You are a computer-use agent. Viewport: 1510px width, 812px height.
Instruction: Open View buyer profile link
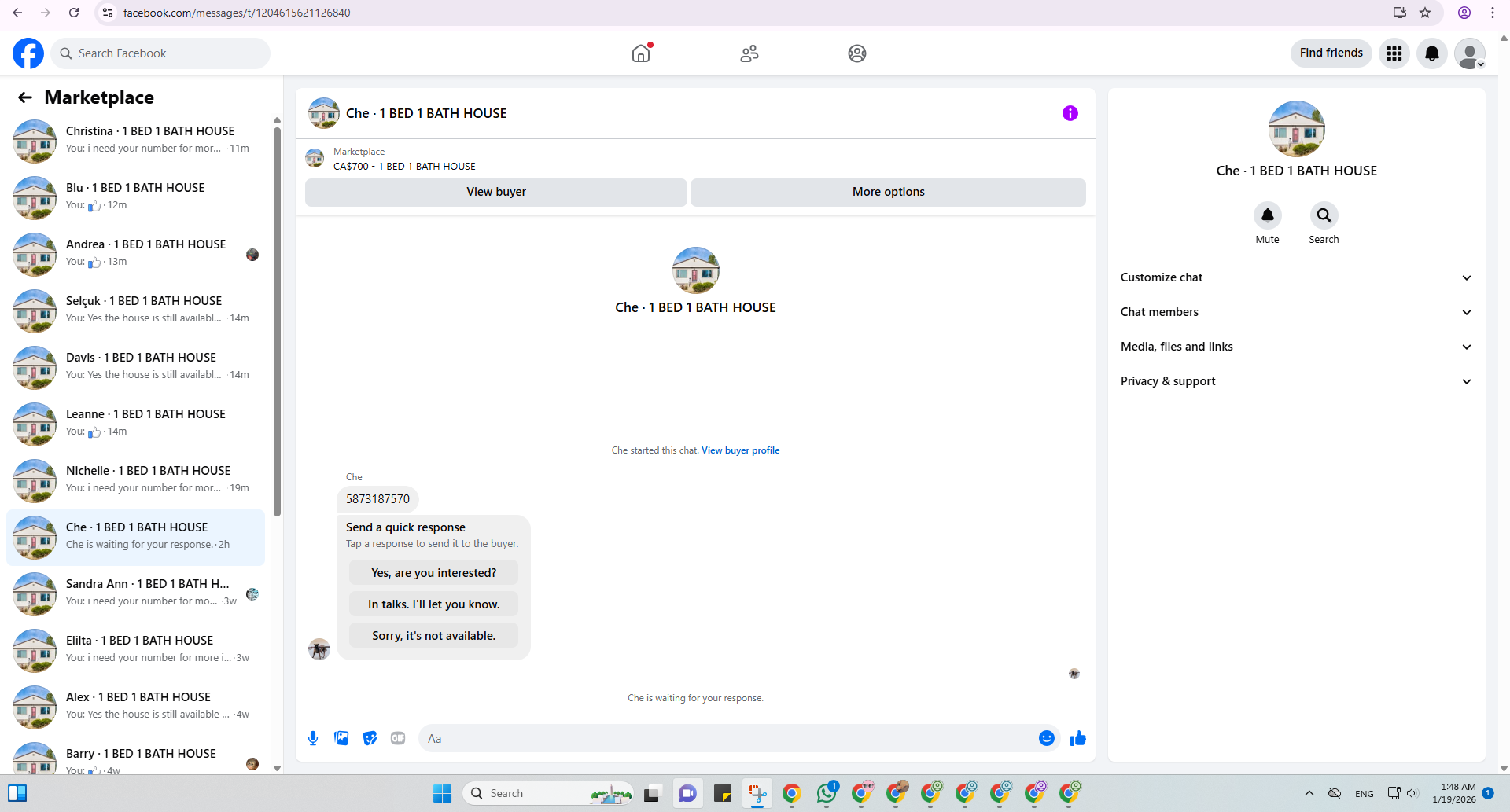(x=741, y=450)
